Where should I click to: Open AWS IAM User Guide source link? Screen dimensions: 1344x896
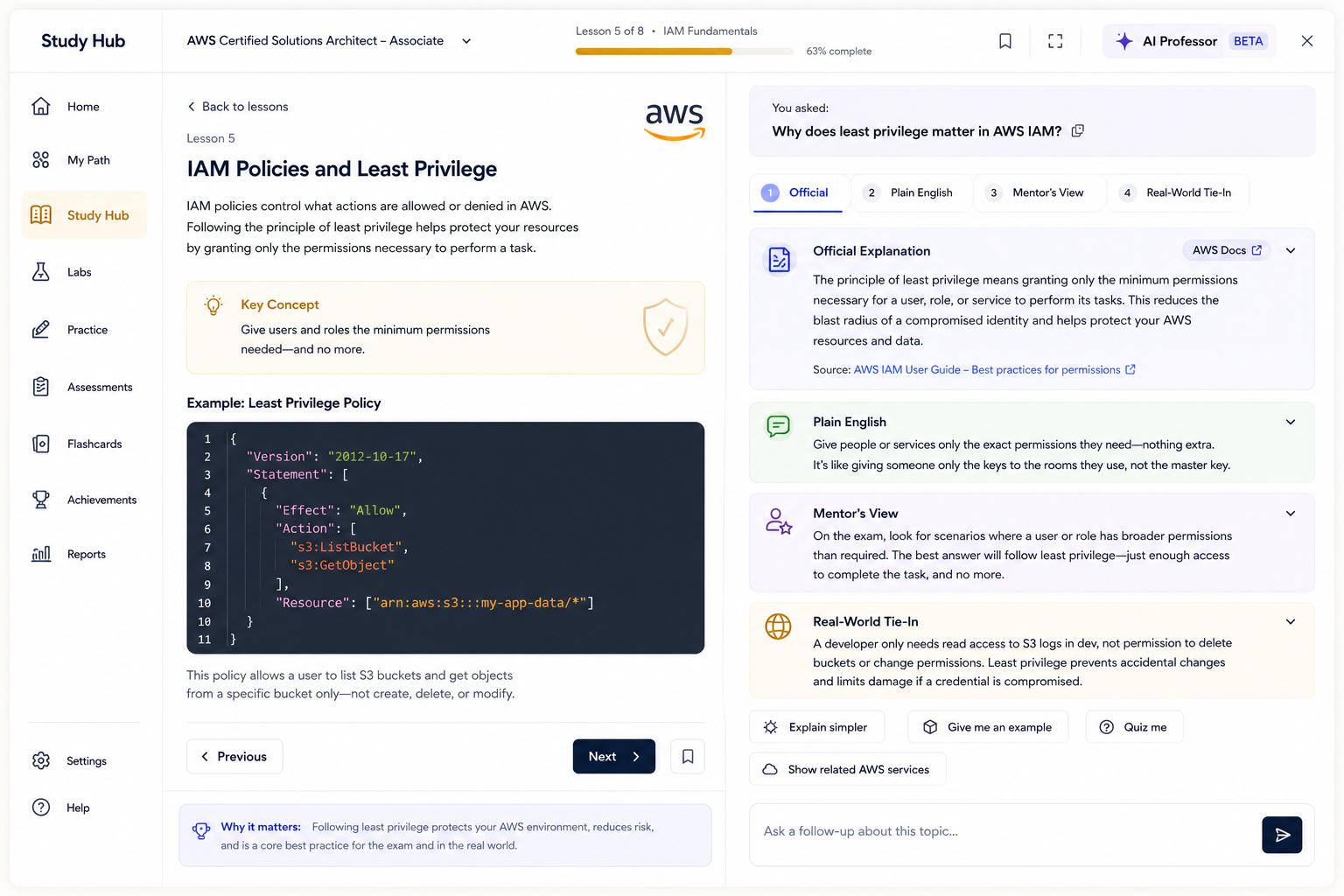pos(994,370)
